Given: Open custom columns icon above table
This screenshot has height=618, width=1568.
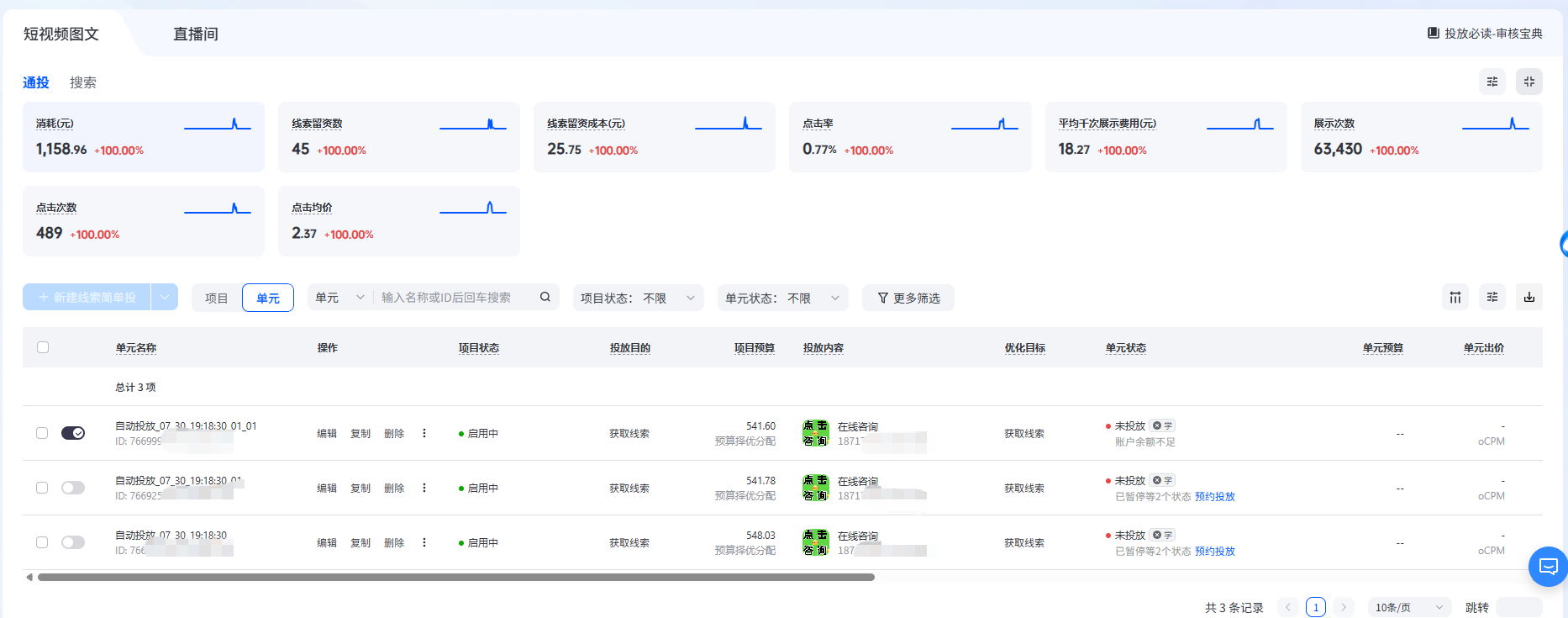Looking at the screenshot, I should point(1455,297).
